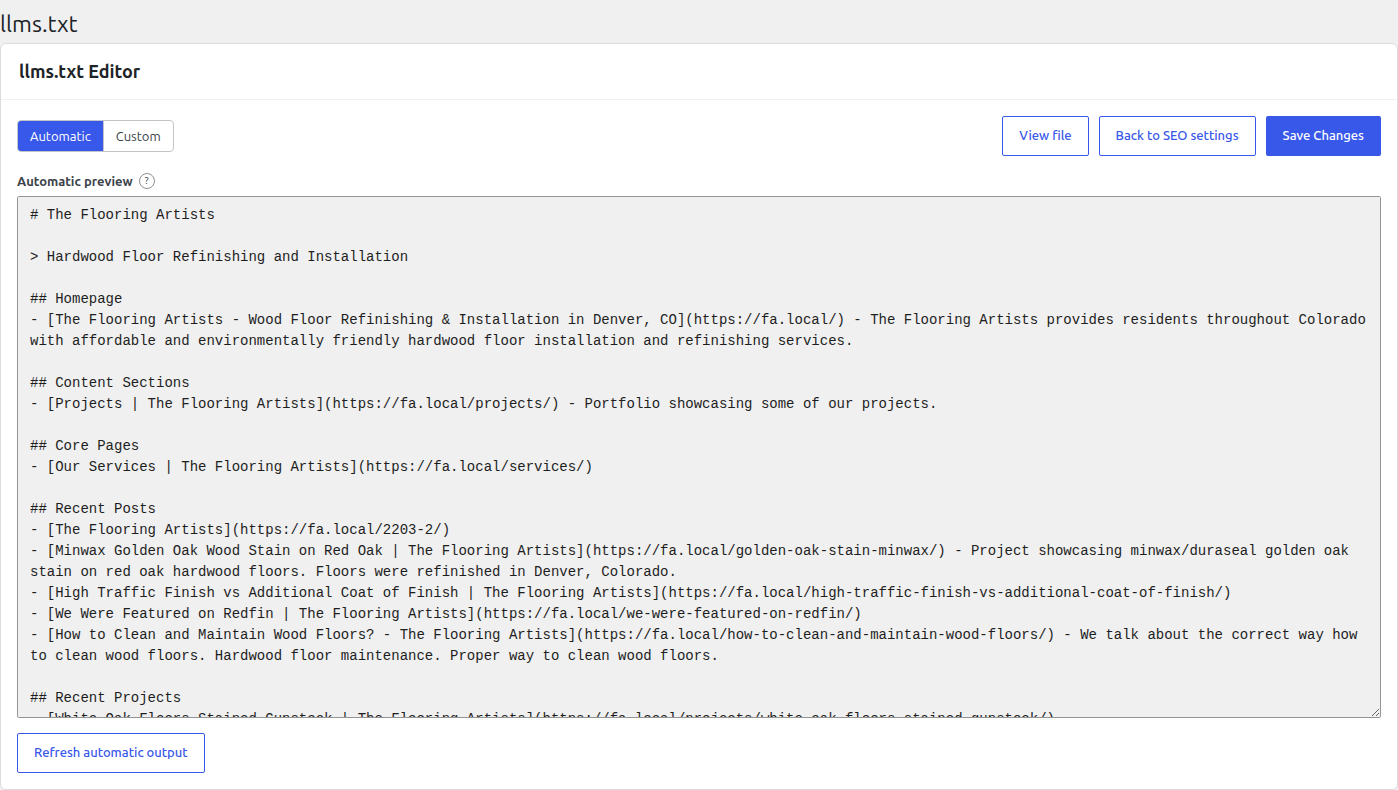Switch to Automatic mode
Image resolution: width=1398 pixels, height=790 pixels.
pos(60,136)
